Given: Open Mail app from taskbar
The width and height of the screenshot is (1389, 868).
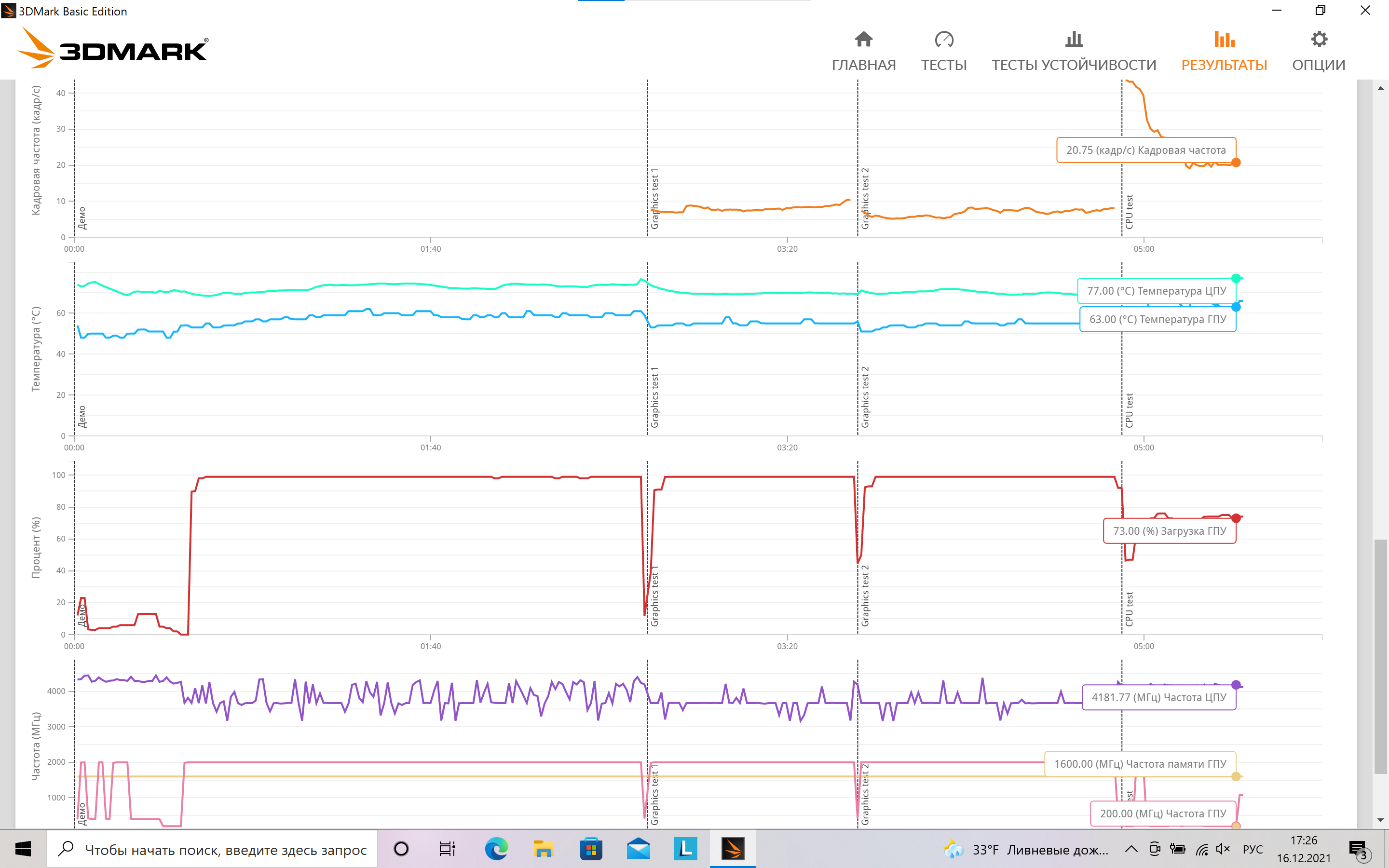Looking at the screenshot, I should 638,849.
